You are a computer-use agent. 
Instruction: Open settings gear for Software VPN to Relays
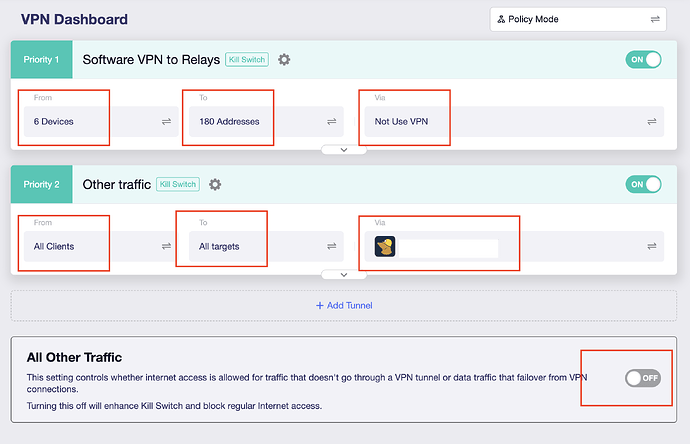pyautogui.click(x=284, y=60)
